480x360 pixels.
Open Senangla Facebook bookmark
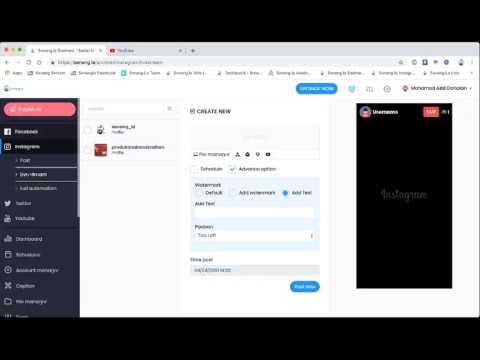93,73
